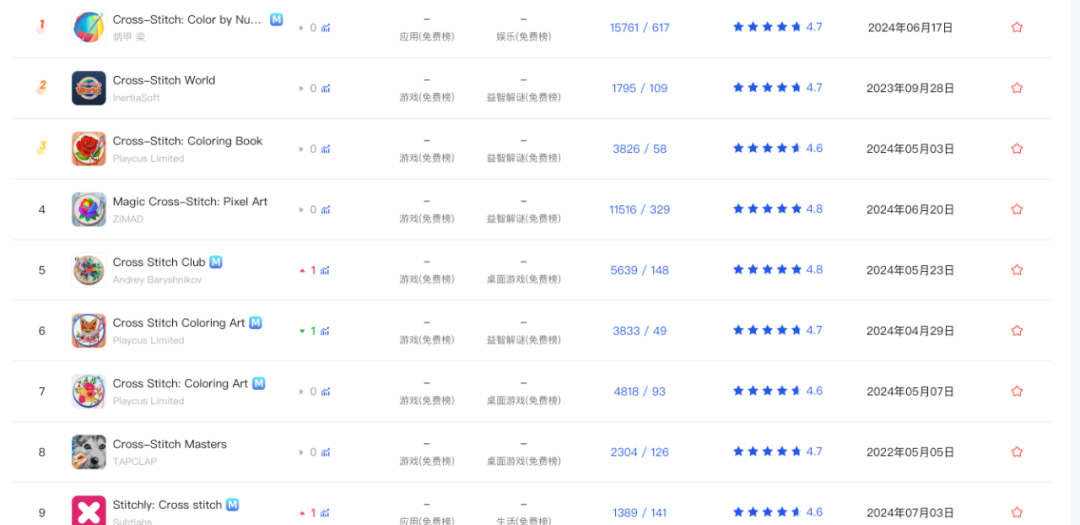This screenshot has height=525, width=1080.
Task: Click the M badge beside Stitchly: Cross stitch
Action: click(233, 504)
